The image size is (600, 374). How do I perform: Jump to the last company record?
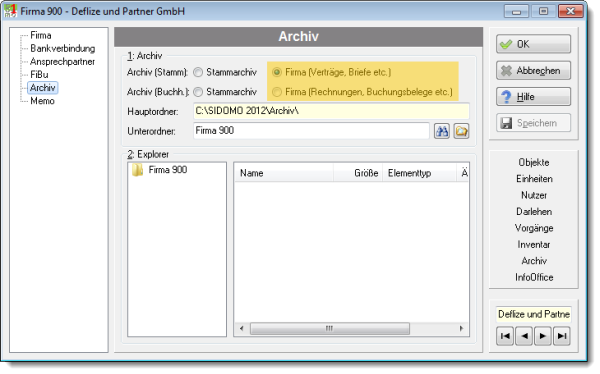(x=562, y=336)
